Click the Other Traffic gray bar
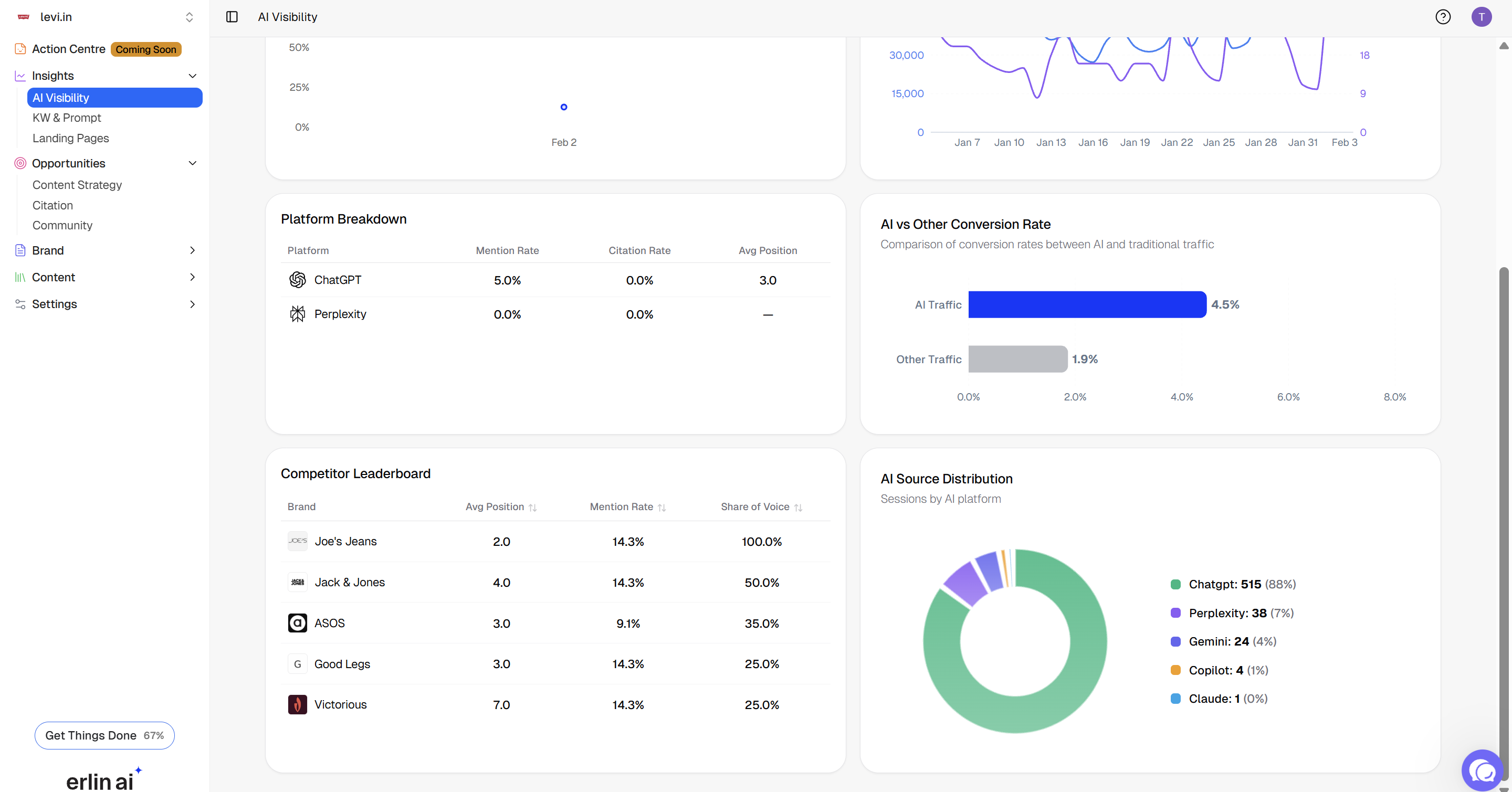Image resolution: width=1512 pixels, height=792 pixels. 1017,359
